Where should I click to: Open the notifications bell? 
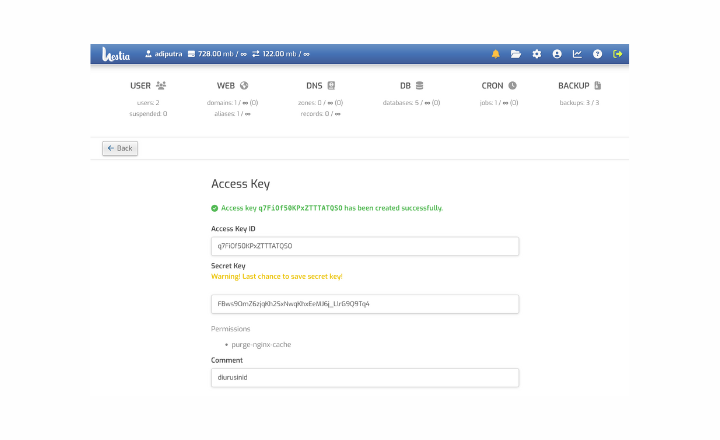click(x=495, y=54)
